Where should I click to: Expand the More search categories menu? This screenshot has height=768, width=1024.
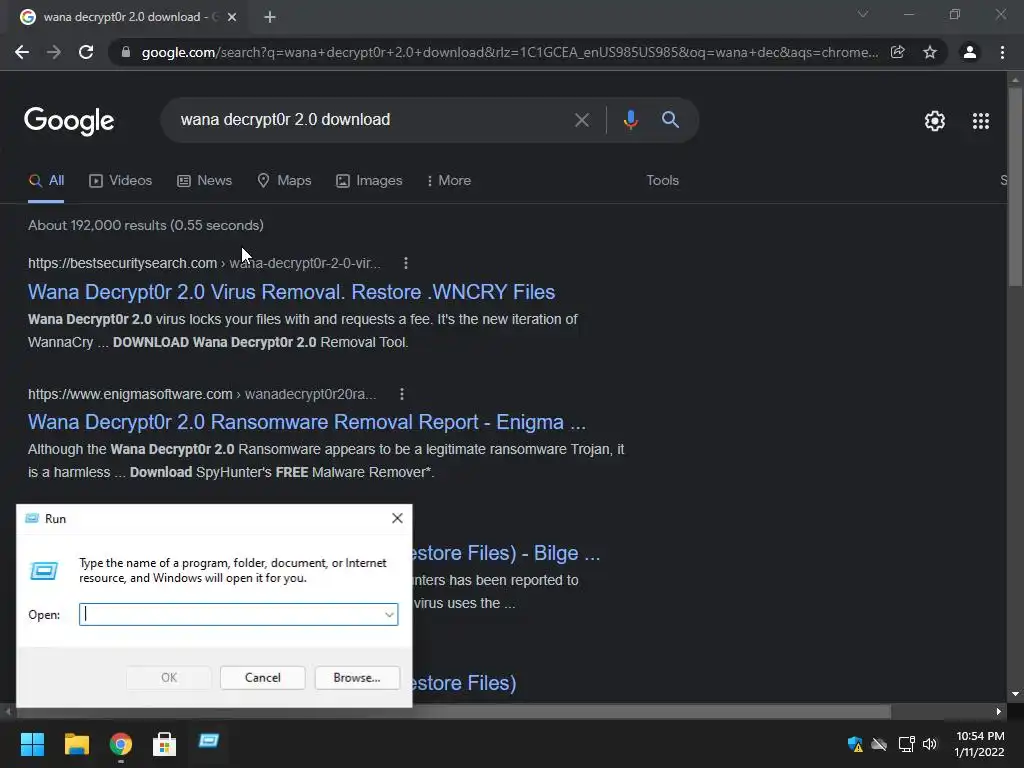point(449,181)
